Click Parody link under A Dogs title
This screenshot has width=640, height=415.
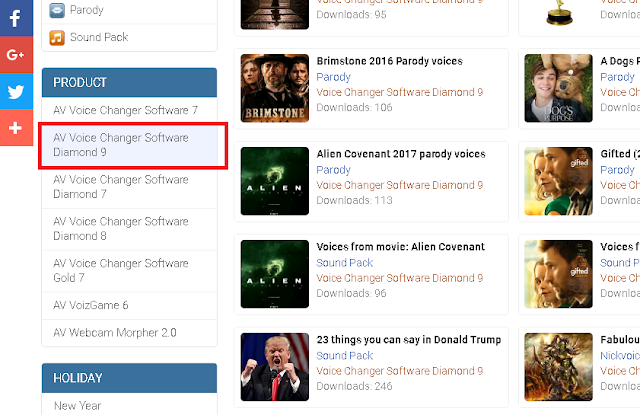(617, 77)
